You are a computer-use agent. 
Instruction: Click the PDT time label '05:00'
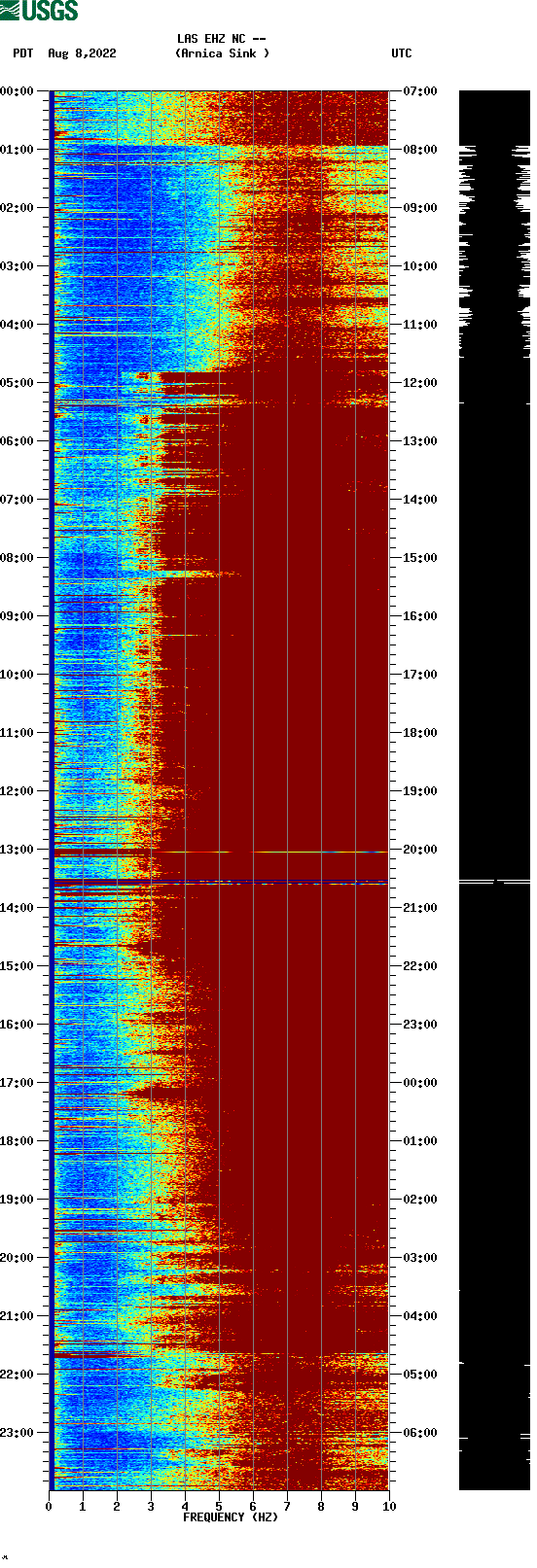point(18,383)
